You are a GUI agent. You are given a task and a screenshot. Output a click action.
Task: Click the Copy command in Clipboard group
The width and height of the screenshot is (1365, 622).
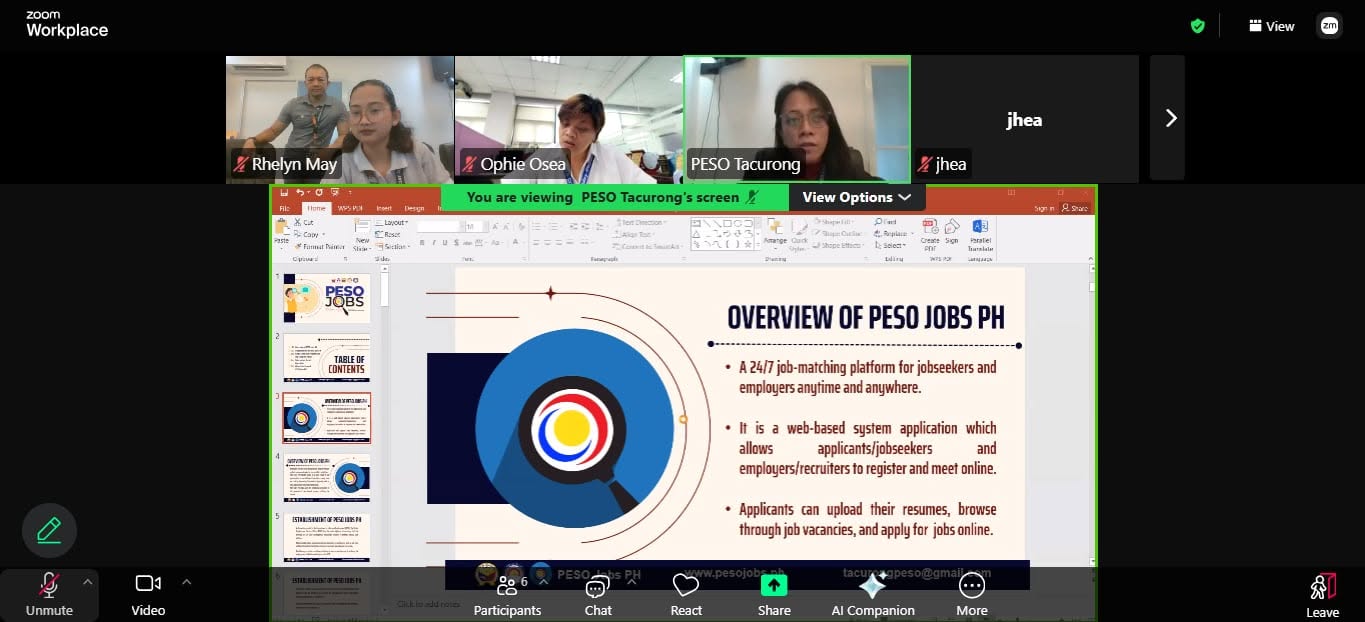tap(310, 234)
